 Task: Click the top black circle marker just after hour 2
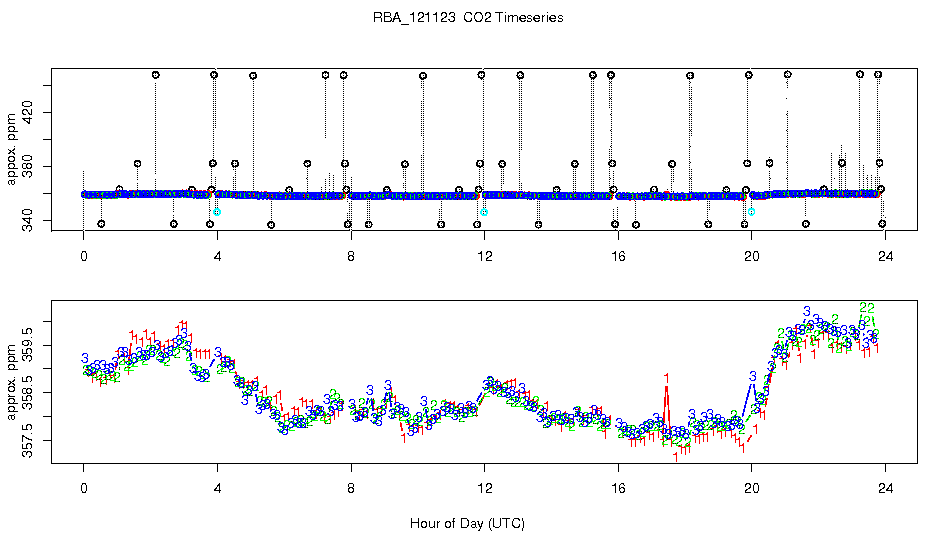pos(155,75)
